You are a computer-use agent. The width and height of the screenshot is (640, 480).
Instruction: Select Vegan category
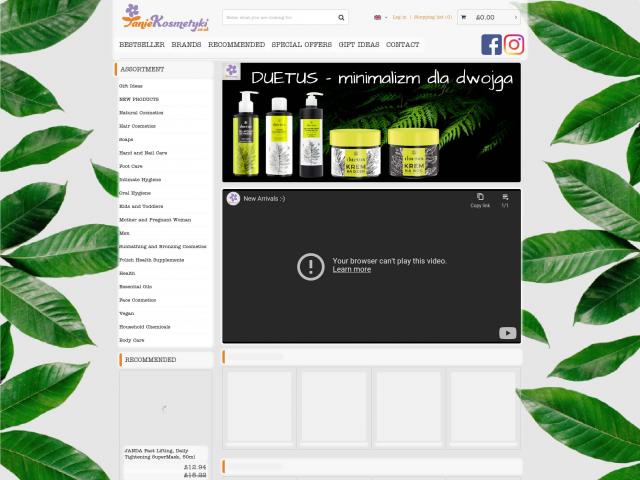[126, 313]
